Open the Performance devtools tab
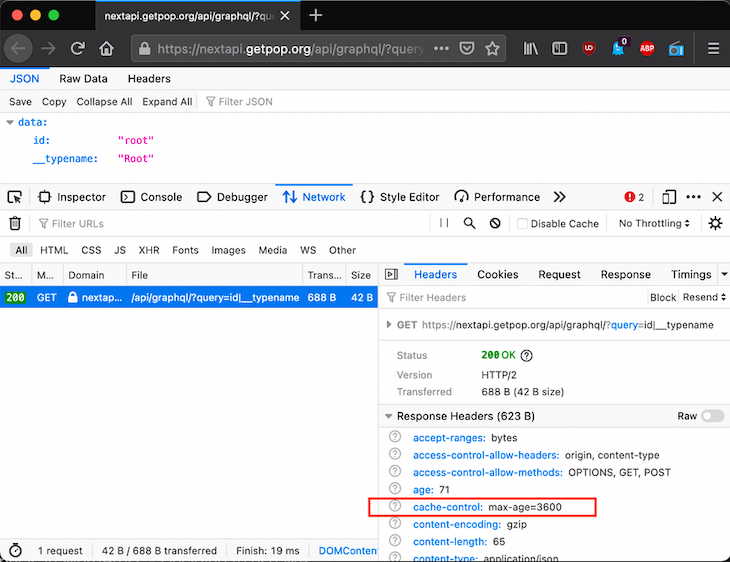The height and width of the screenshot is (562, 730). pyautogui.click(x=497, y=197)
